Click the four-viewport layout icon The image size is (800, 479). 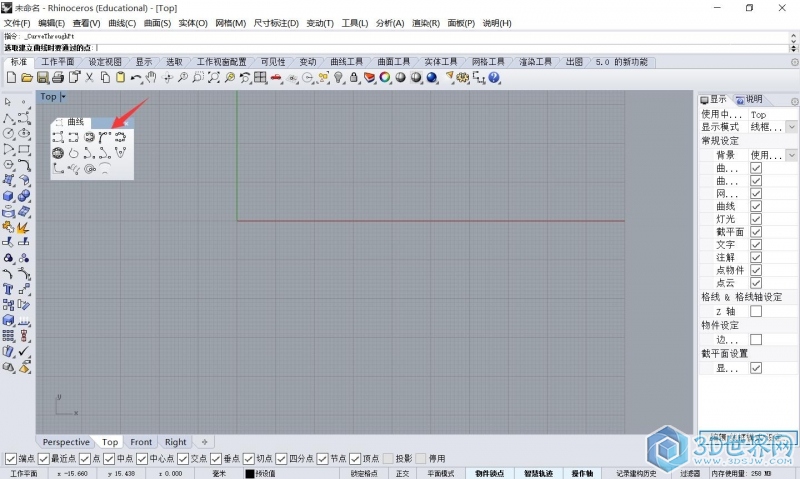coord(260,78)
